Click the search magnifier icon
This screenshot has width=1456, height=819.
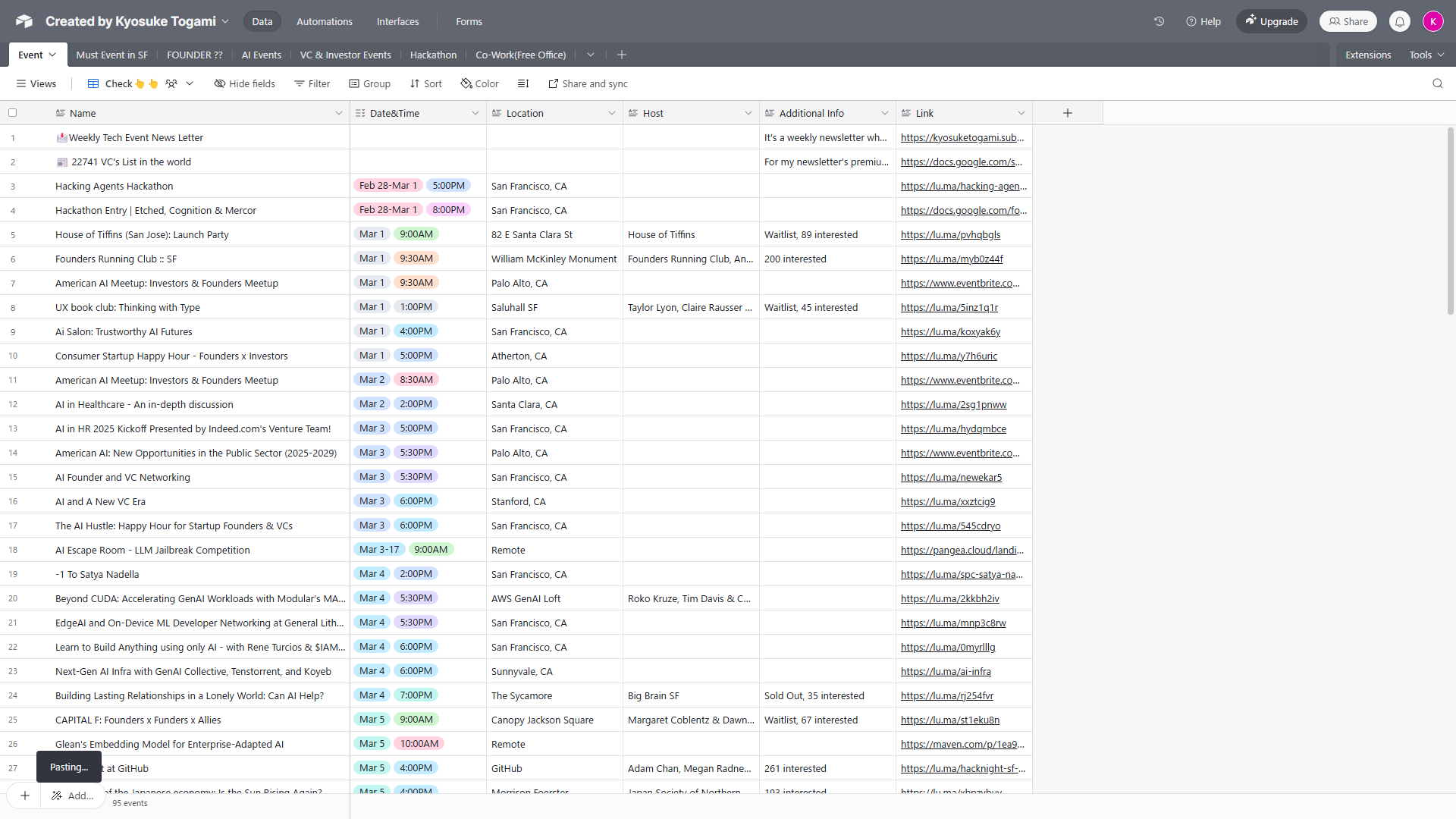(1437, 83)
